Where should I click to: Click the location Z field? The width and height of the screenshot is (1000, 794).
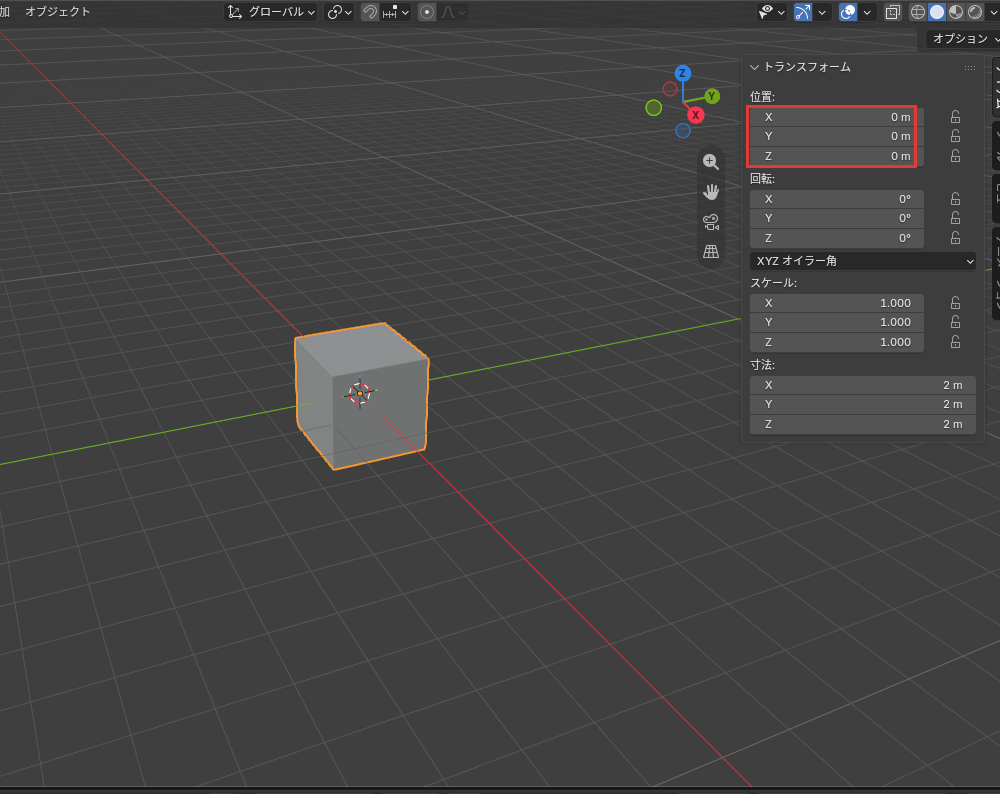coord(836,156)
